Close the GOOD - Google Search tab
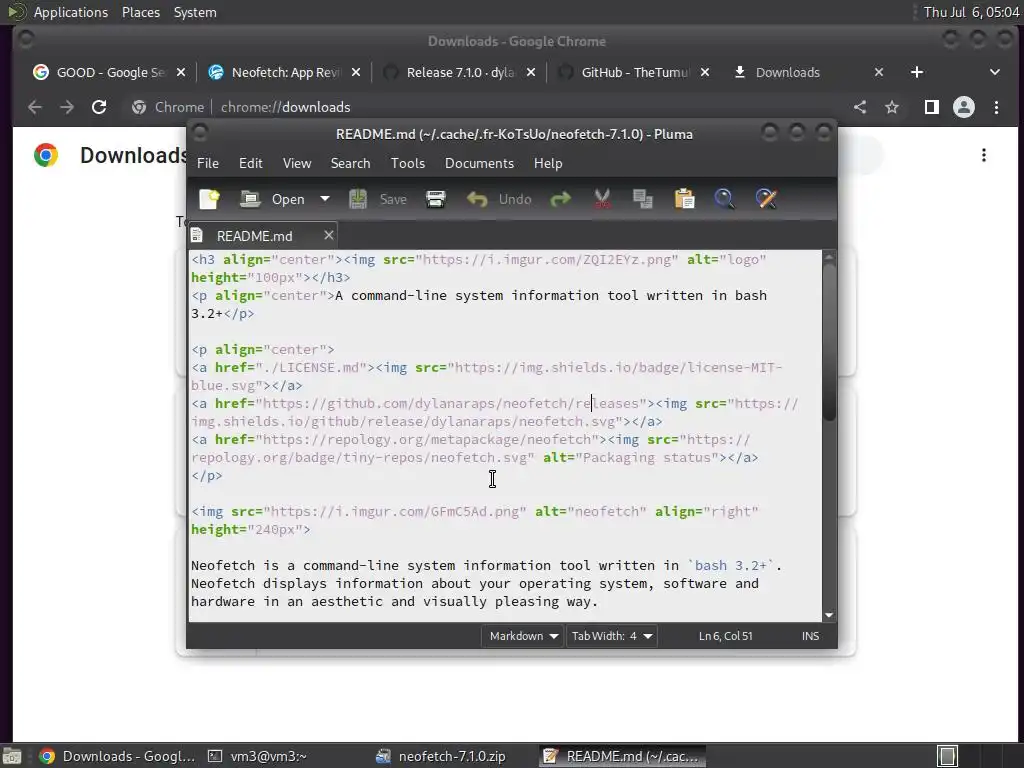 coord(181,72)
